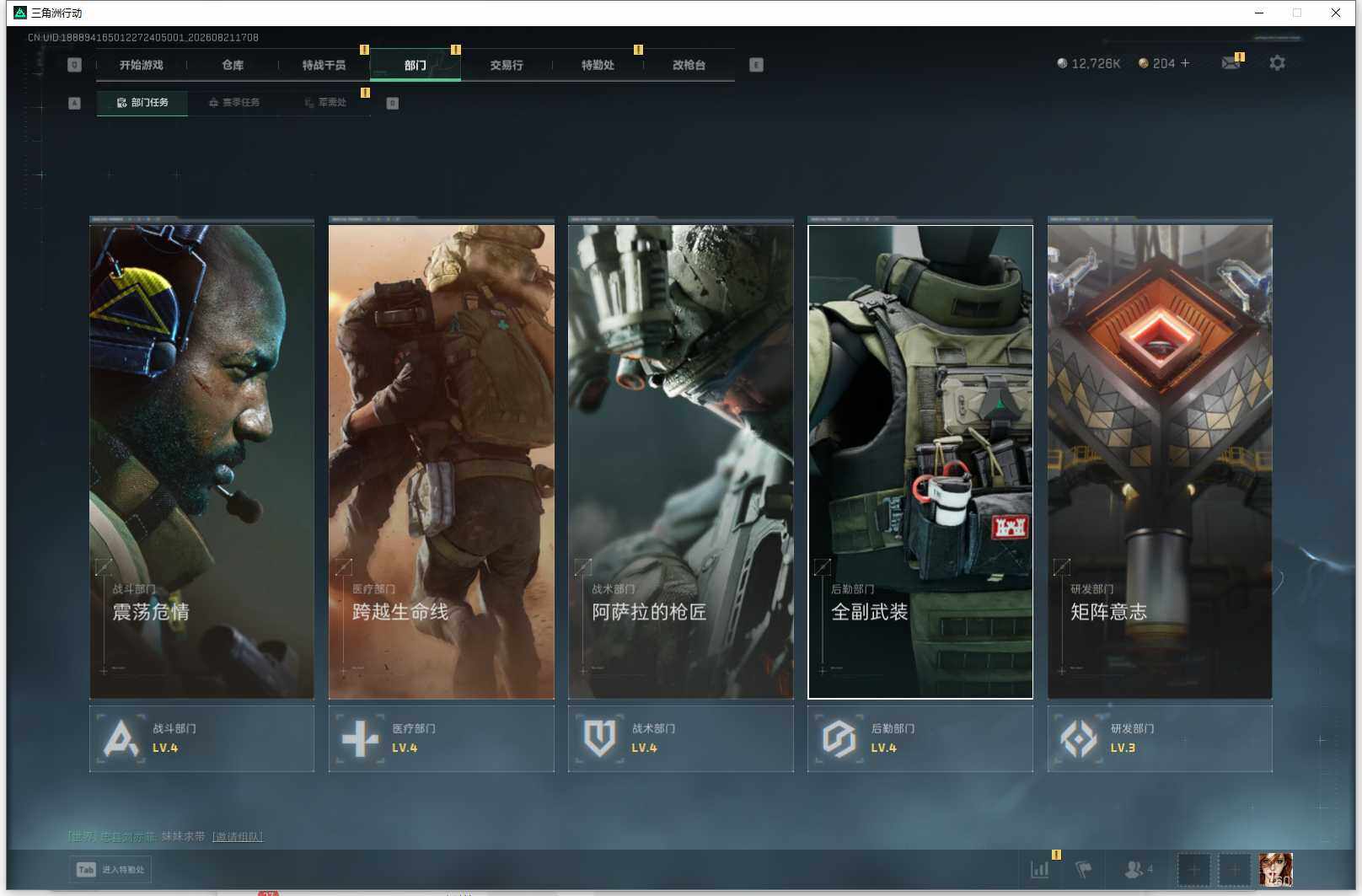Viewport: 1362px width, 896px height.
Task: Click the A key hint icon
Action: [74, 103]
